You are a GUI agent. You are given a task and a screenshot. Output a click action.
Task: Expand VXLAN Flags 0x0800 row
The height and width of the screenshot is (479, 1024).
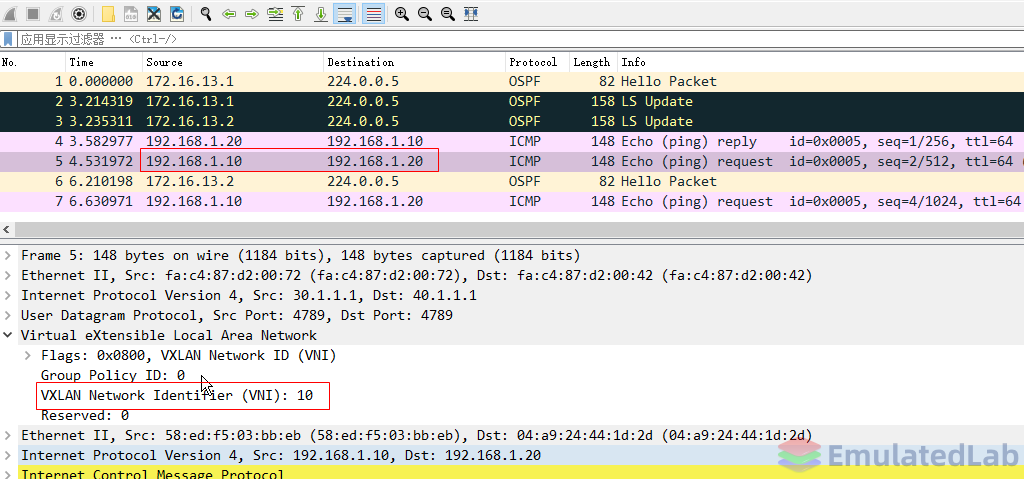point(28,355)
